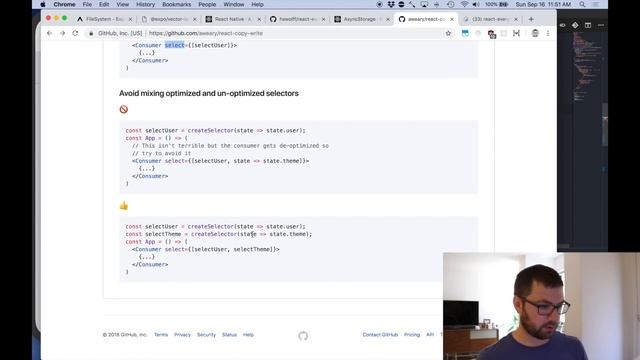Click the blue window extension icon

click(x=465, y=33)
